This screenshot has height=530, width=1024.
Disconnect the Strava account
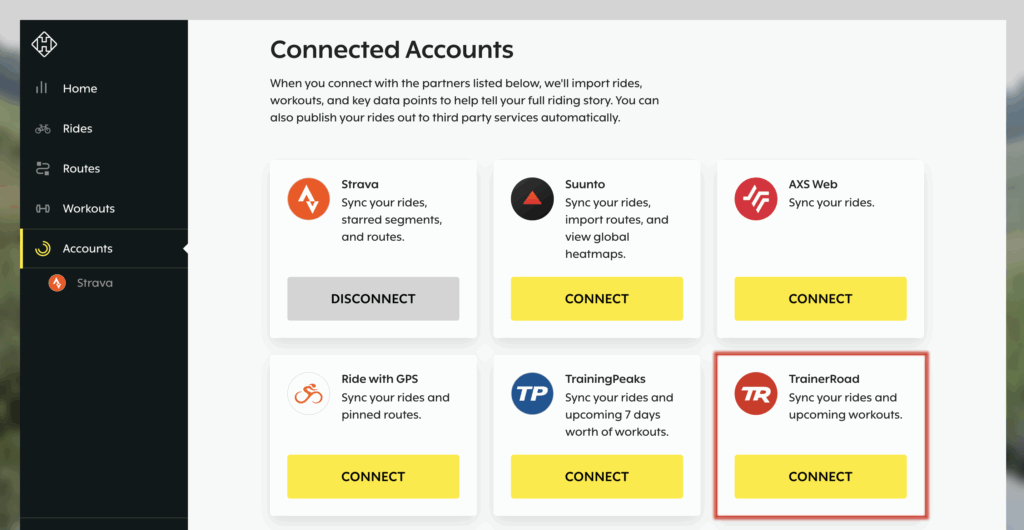pos(373,299)
